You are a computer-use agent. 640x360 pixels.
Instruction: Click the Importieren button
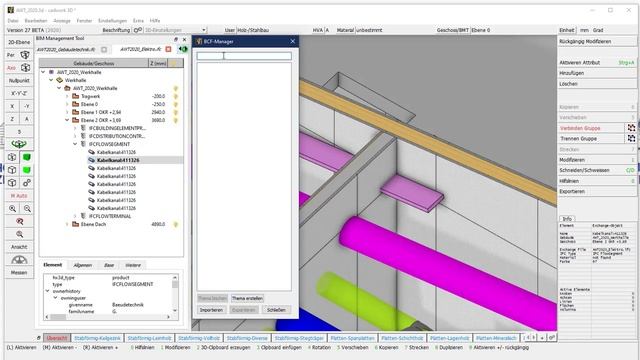(211, 310)
